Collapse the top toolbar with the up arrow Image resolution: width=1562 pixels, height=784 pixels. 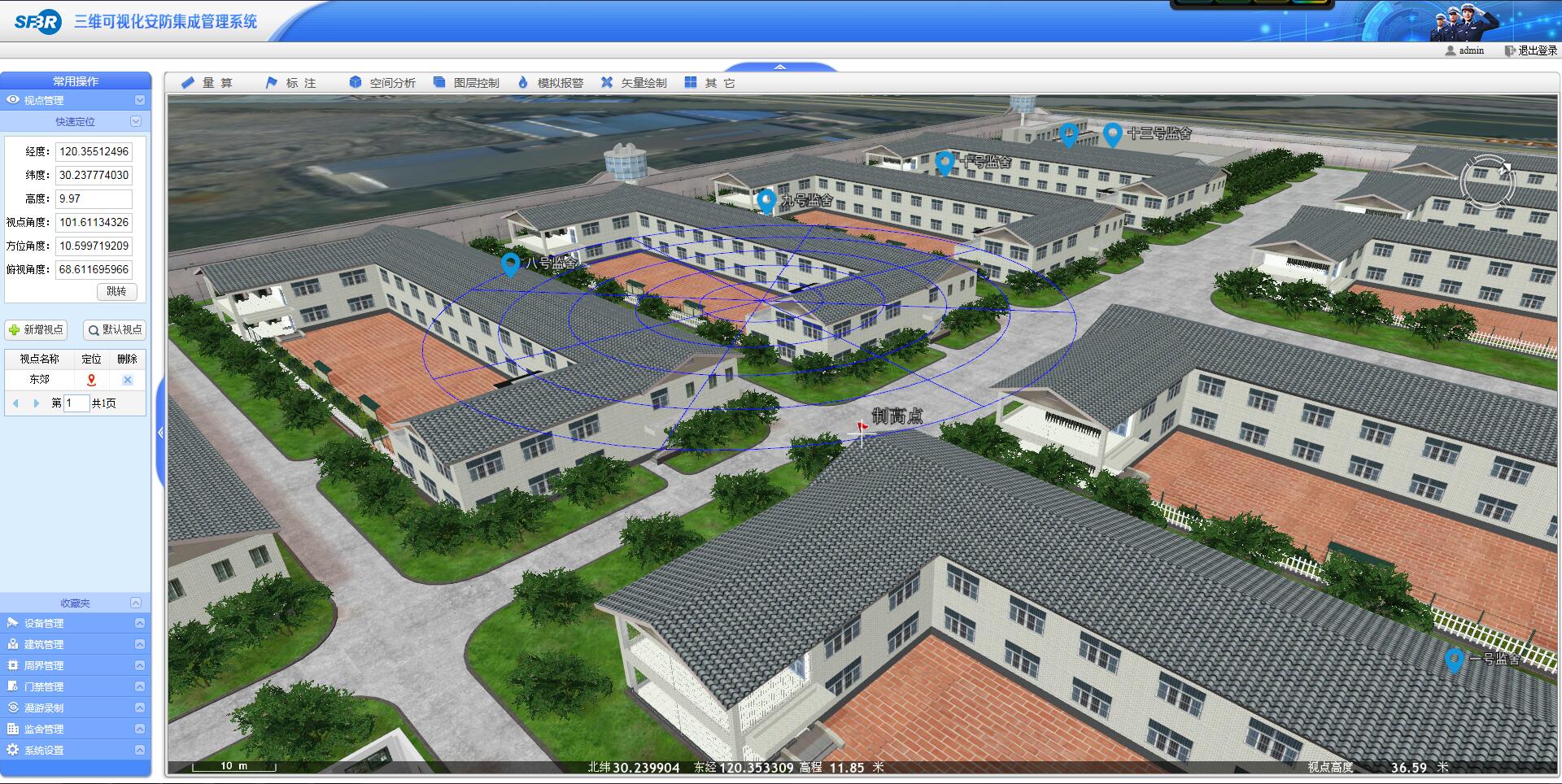click(x=780, y=67)
